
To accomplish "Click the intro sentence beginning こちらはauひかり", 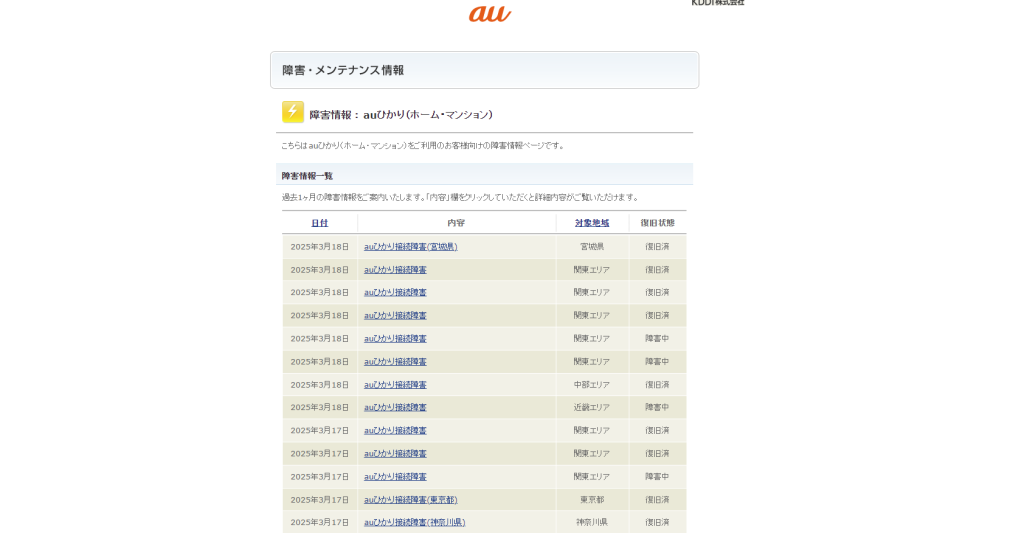I will (423, 146).
